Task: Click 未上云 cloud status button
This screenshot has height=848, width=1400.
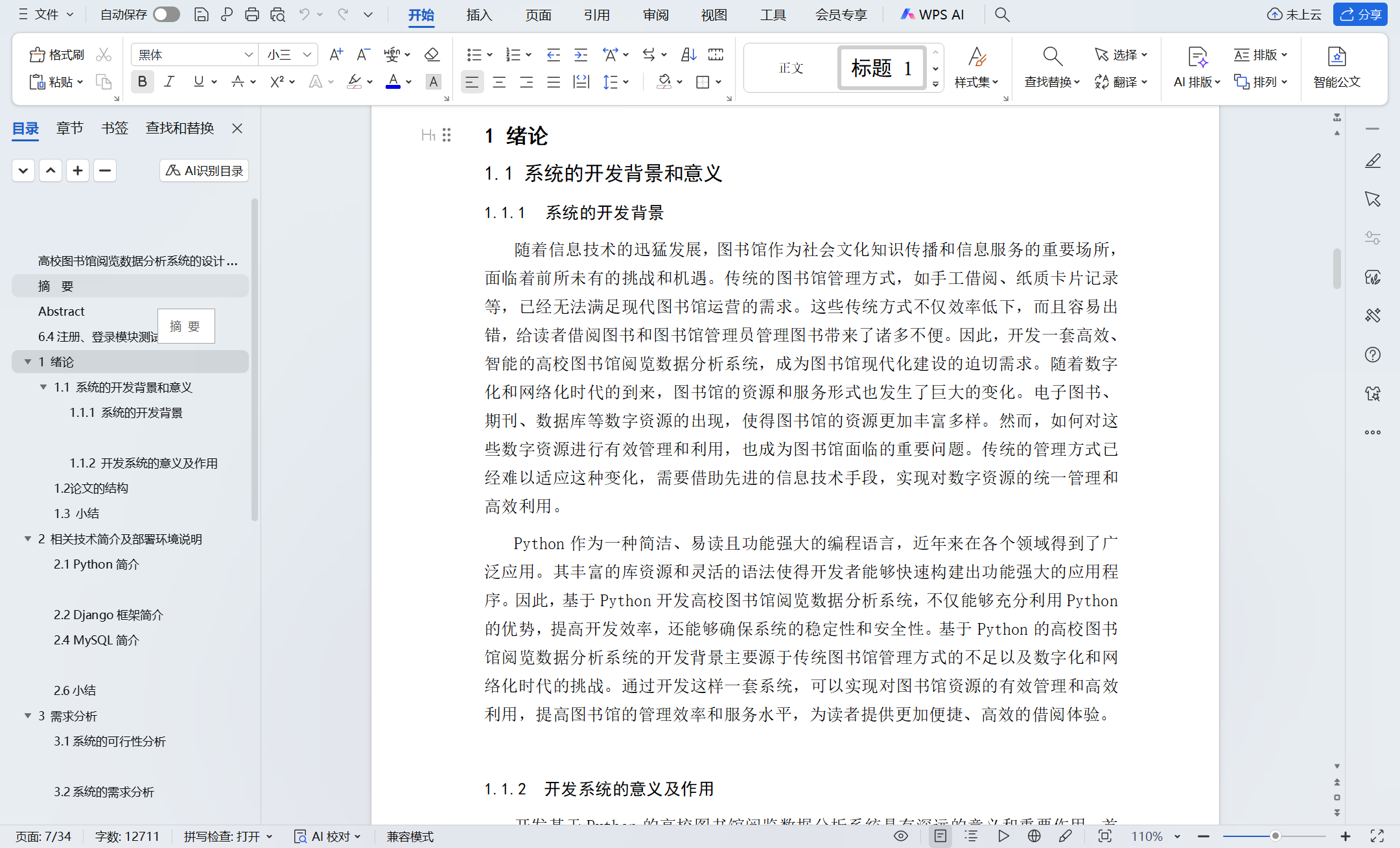Action: [1294, 14]
